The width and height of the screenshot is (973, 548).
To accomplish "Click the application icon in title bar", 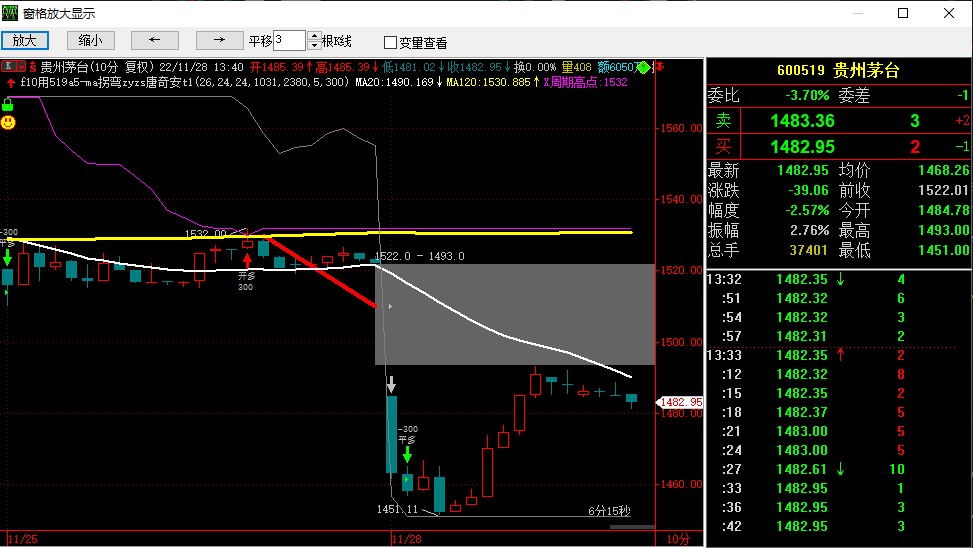I will [10, 13].
